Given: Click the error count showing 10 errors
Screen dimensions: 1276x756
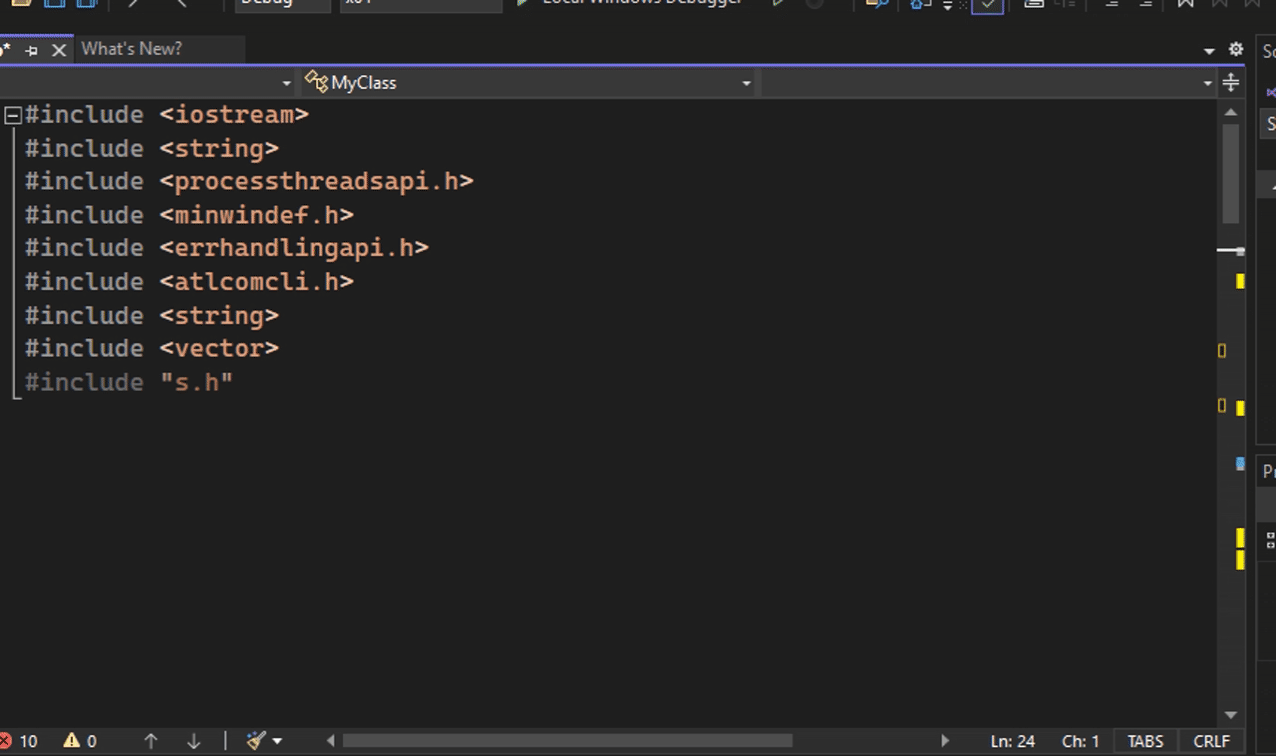Looking at the screenshot, I should [x=20, y=741].
